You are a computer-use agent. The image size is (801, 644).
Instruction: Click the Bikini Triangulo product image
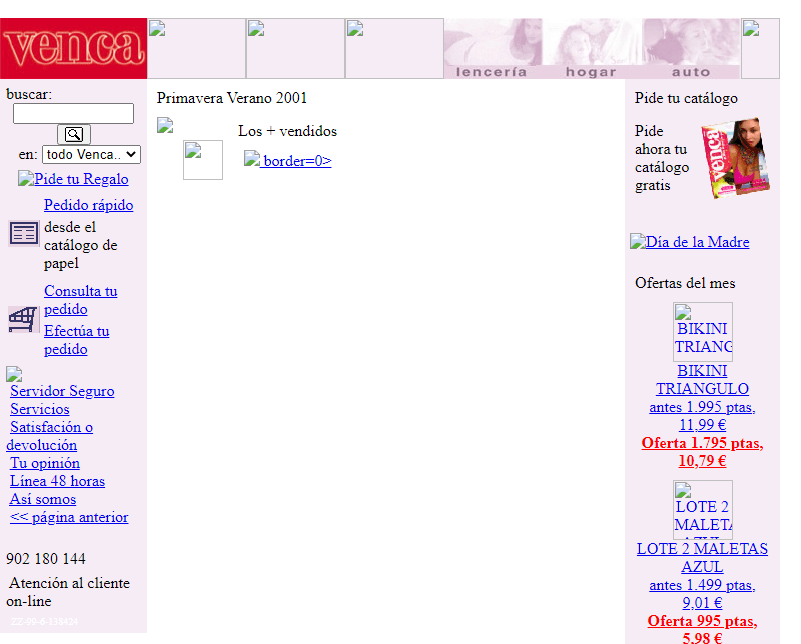tap(702, 332)
